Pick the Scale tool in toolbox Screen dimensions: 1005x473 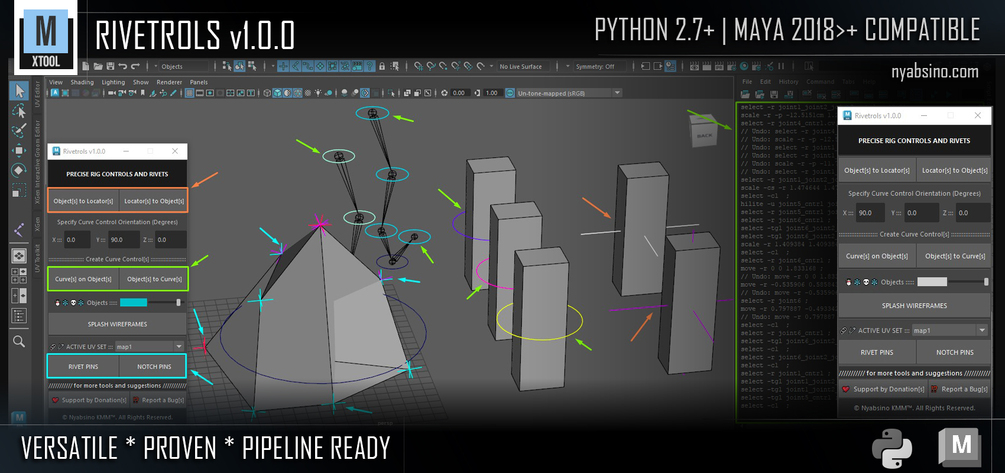[19, 191]
